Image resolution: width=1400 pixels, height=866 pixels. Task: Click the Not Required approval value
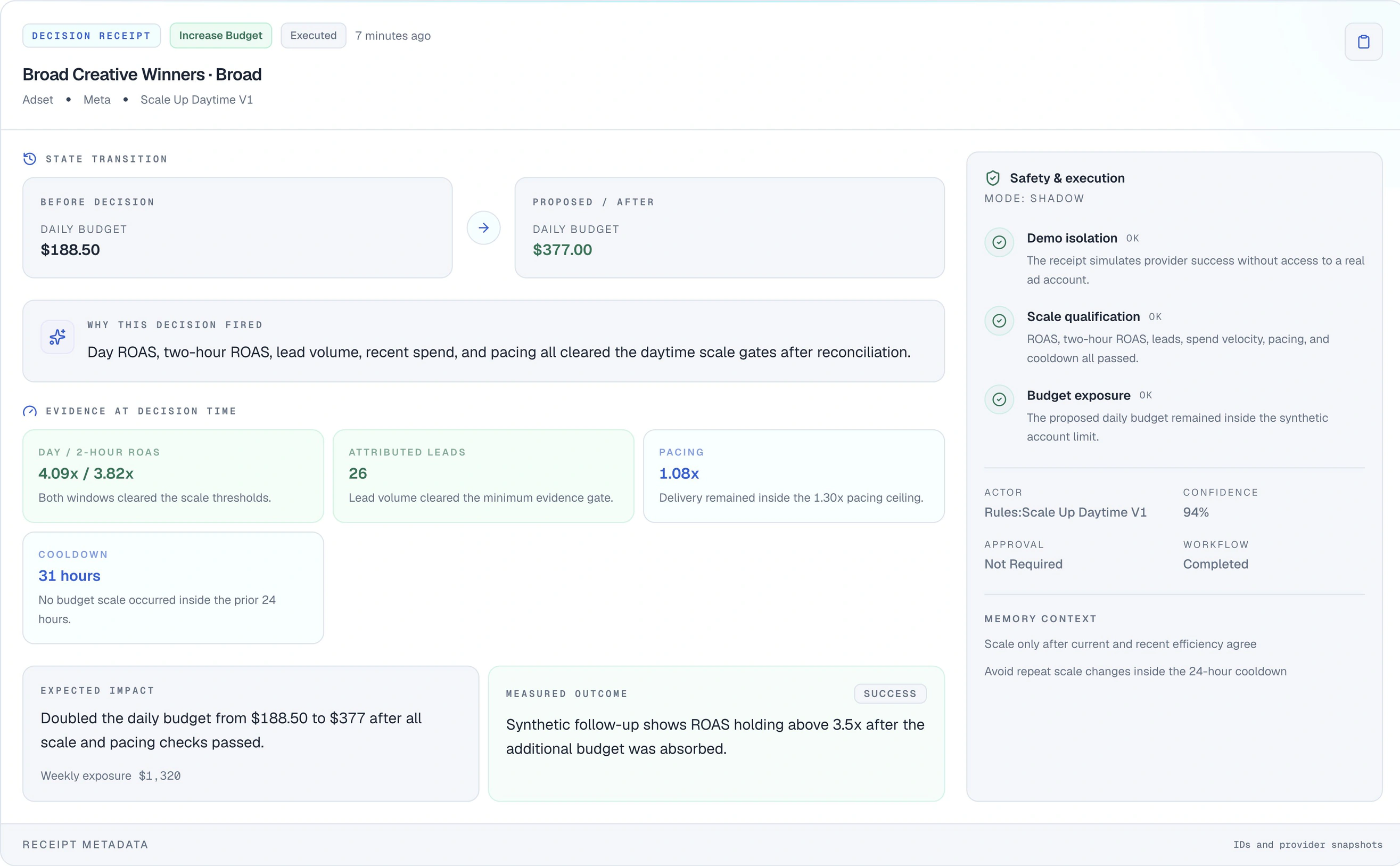click(x=1024, y=564)
